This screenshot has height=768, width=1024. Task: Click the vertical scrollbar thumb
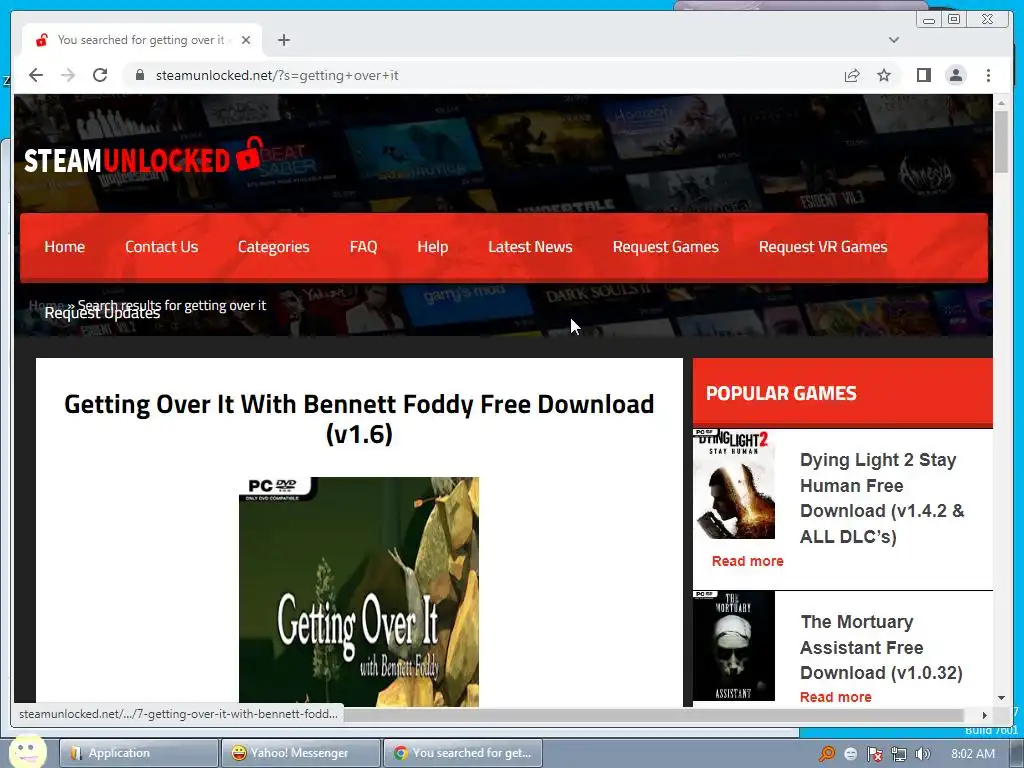[x=1001, y=142]
